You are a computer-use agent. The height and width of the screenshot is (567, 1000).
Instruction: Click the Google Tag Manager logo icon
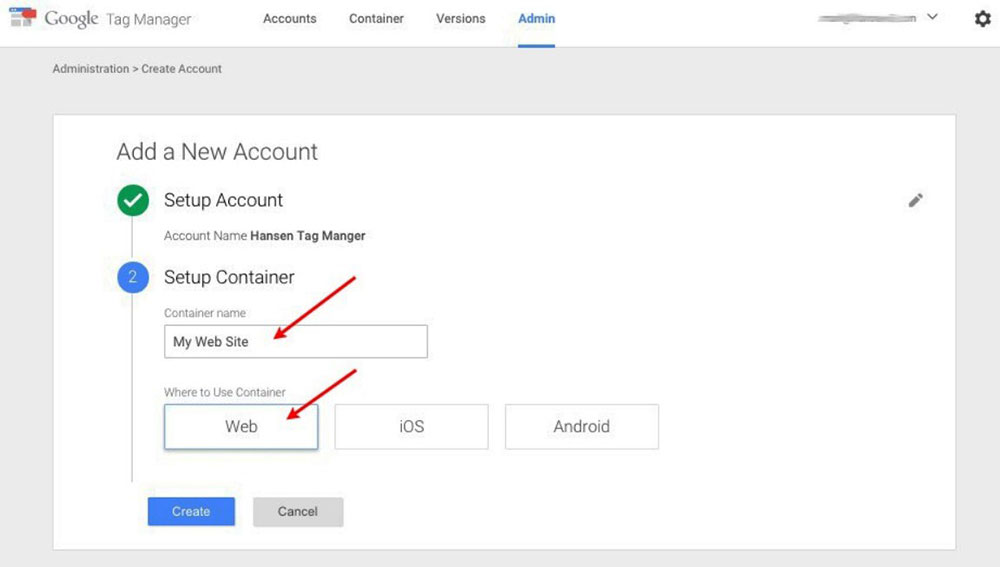(x=22, y=17)
